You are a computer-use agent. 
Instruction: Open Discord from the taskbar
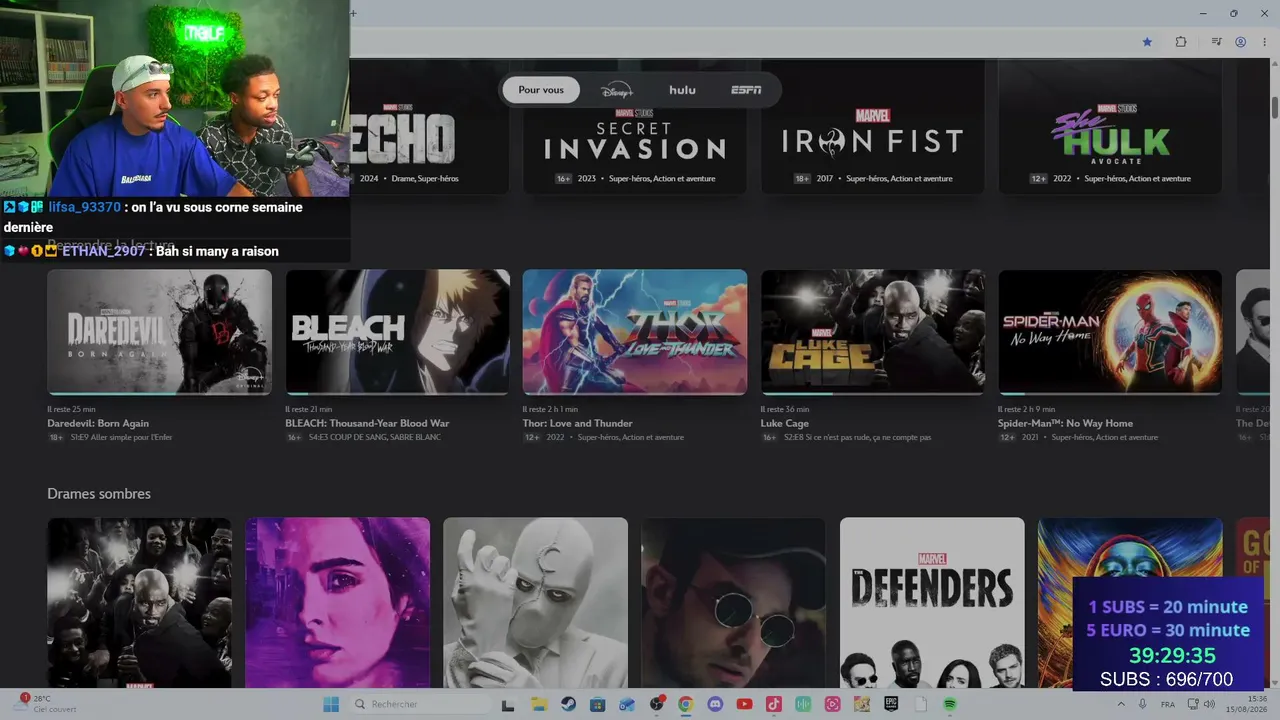click(715, 704)
